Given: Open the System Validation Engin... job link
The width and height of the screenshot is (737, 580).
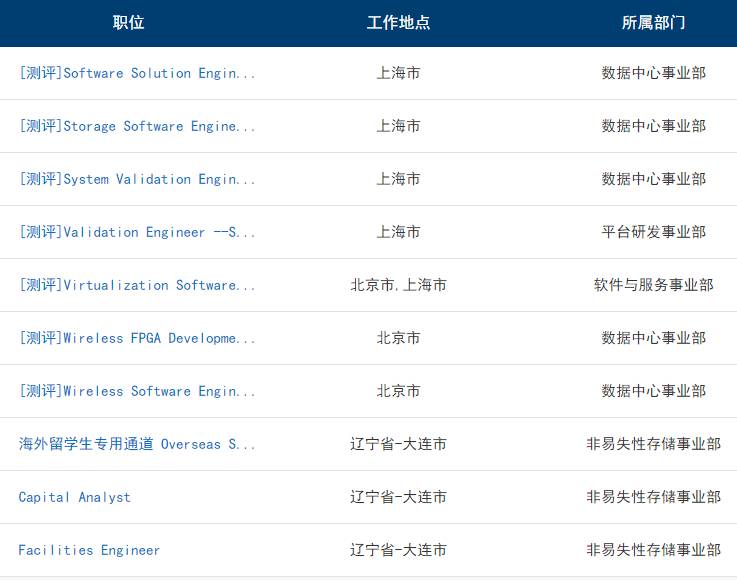Looking at the screenshot, I should (x=137, y=180).
